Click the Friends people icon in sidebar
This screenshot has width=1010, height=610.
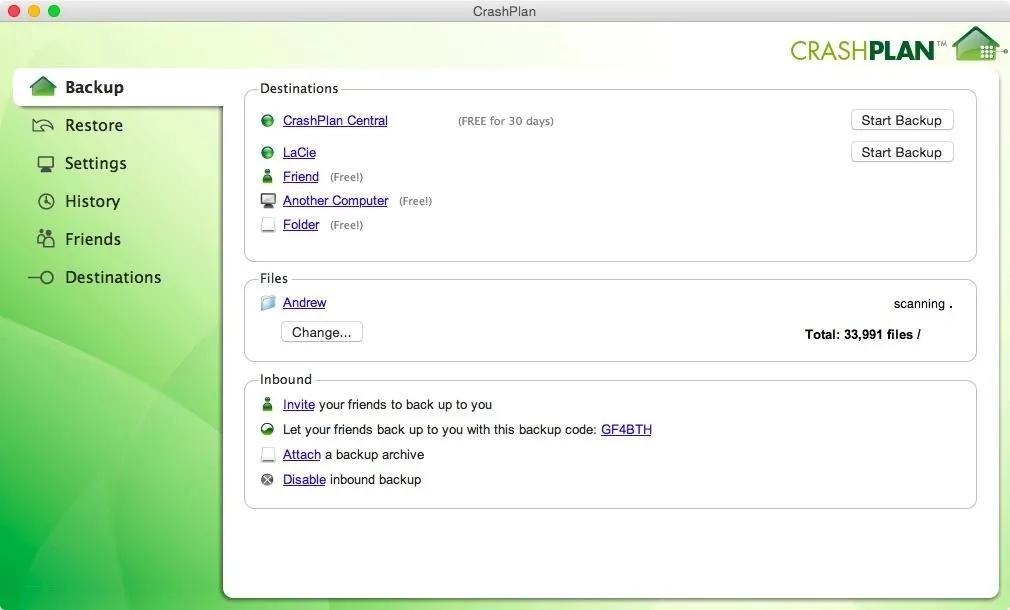pyautogui.click(x=46, y=238)
